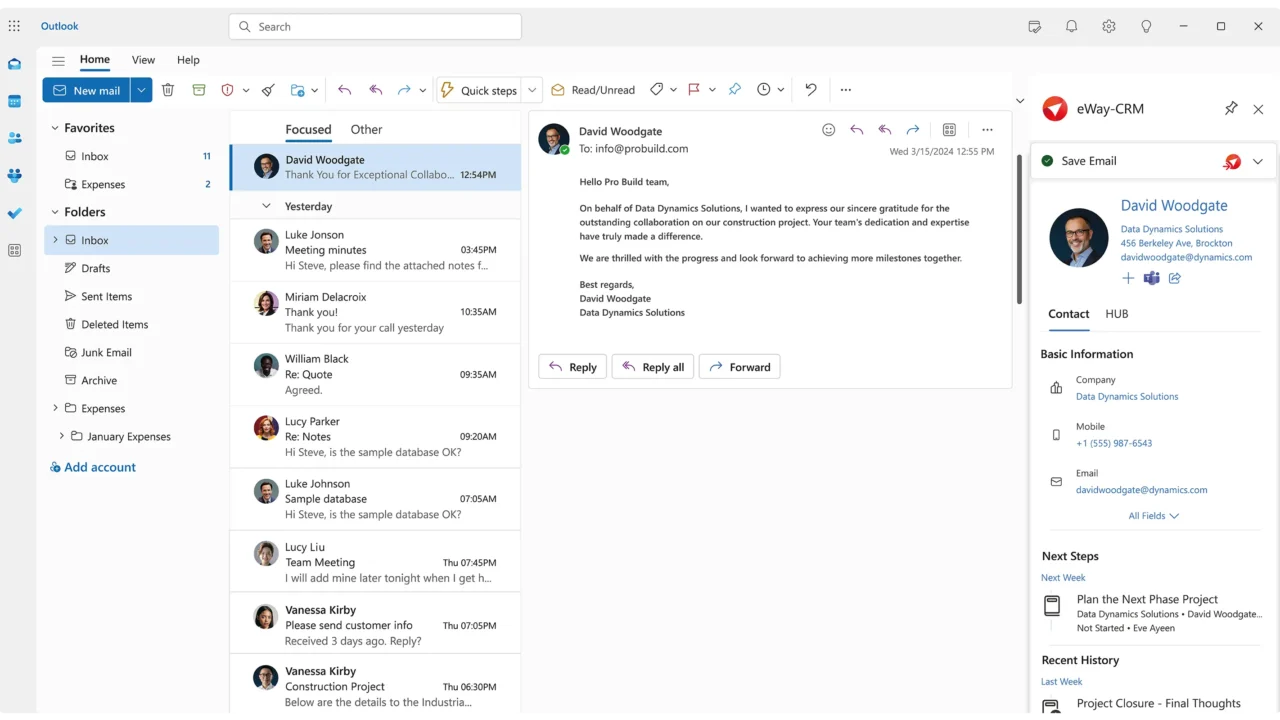Image resolution: width=1280 pixels, height=720 pixels.
Task: Categorize the message with the tag icon
Action: (656, 90)
